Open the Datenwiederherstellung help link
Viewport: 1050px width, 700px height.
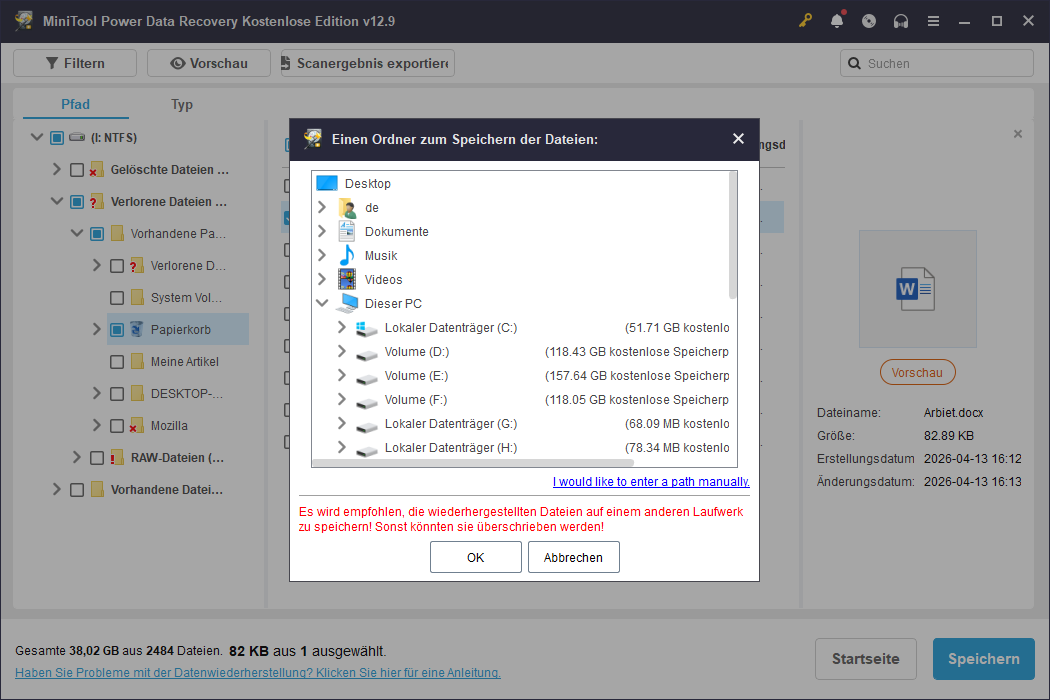click(258, 673)
